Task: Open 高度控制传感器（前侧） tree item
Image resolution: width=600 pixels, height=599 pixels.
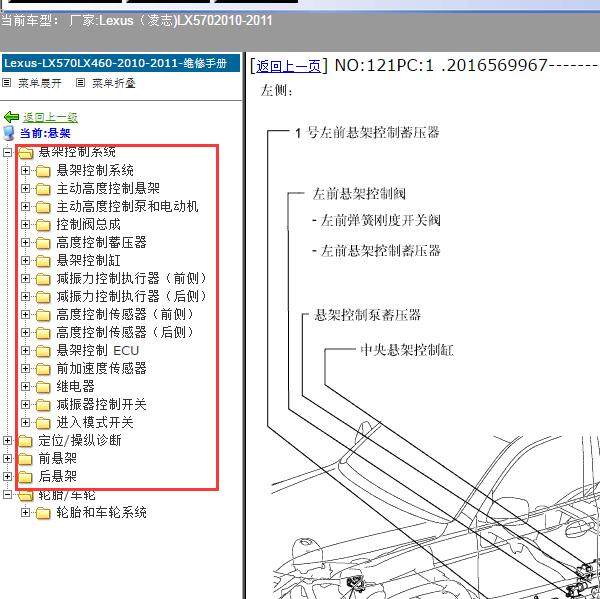Action: tap(125, 315)
